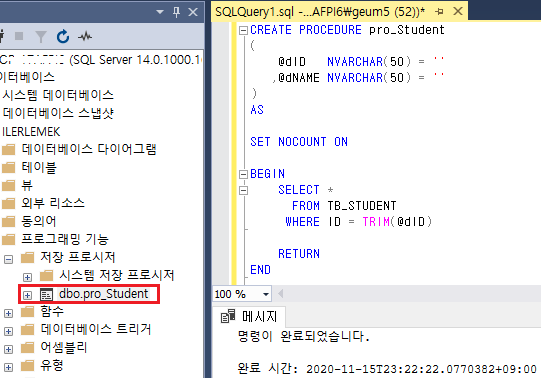The height and width of the screenshot is (378, 541).
Task: Click the 메시지 tab icon
Action: pyautogui.click(x=228, y=316)
